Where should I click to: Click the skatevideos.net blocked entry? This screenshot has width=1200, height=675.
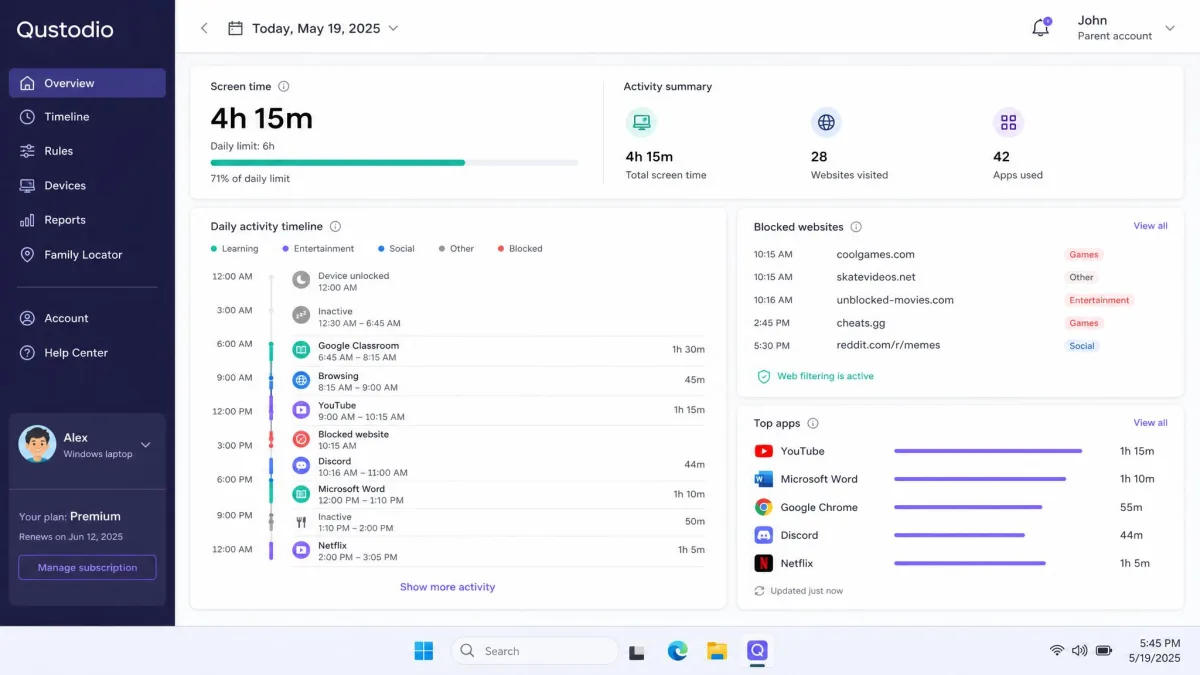[x=876, y=277]
